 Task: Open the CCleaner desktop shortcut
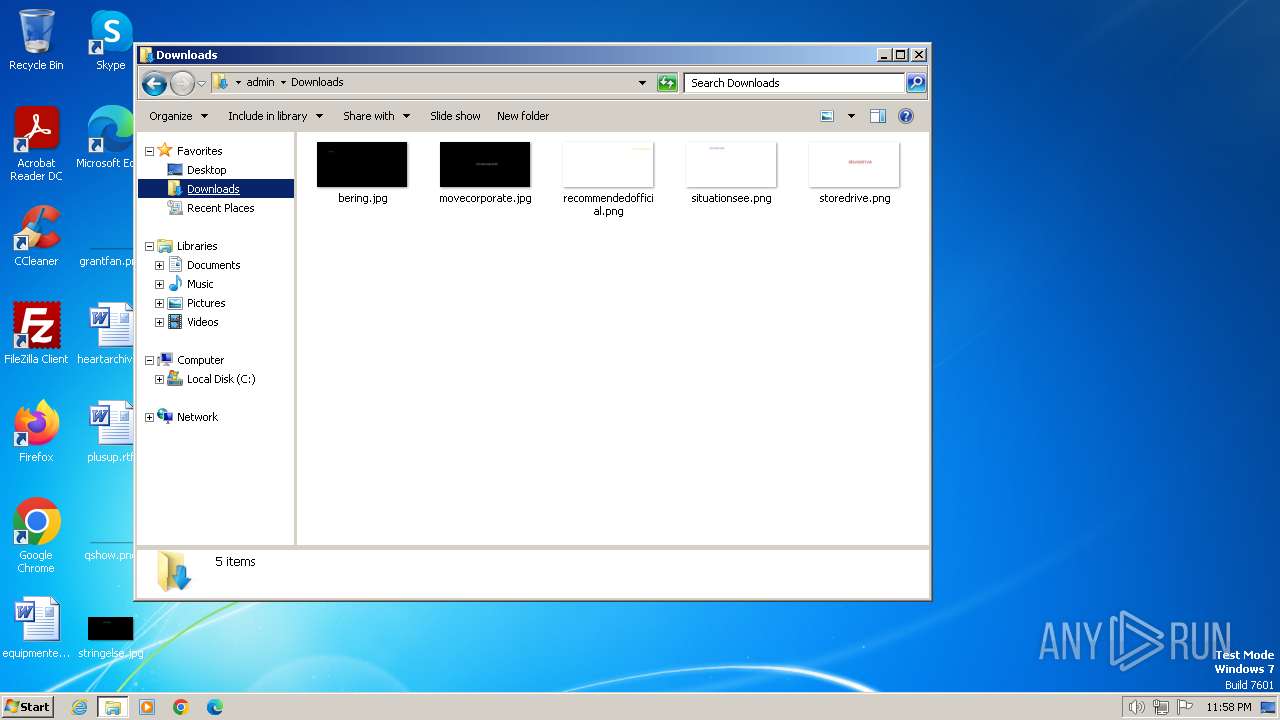[36, 236]
